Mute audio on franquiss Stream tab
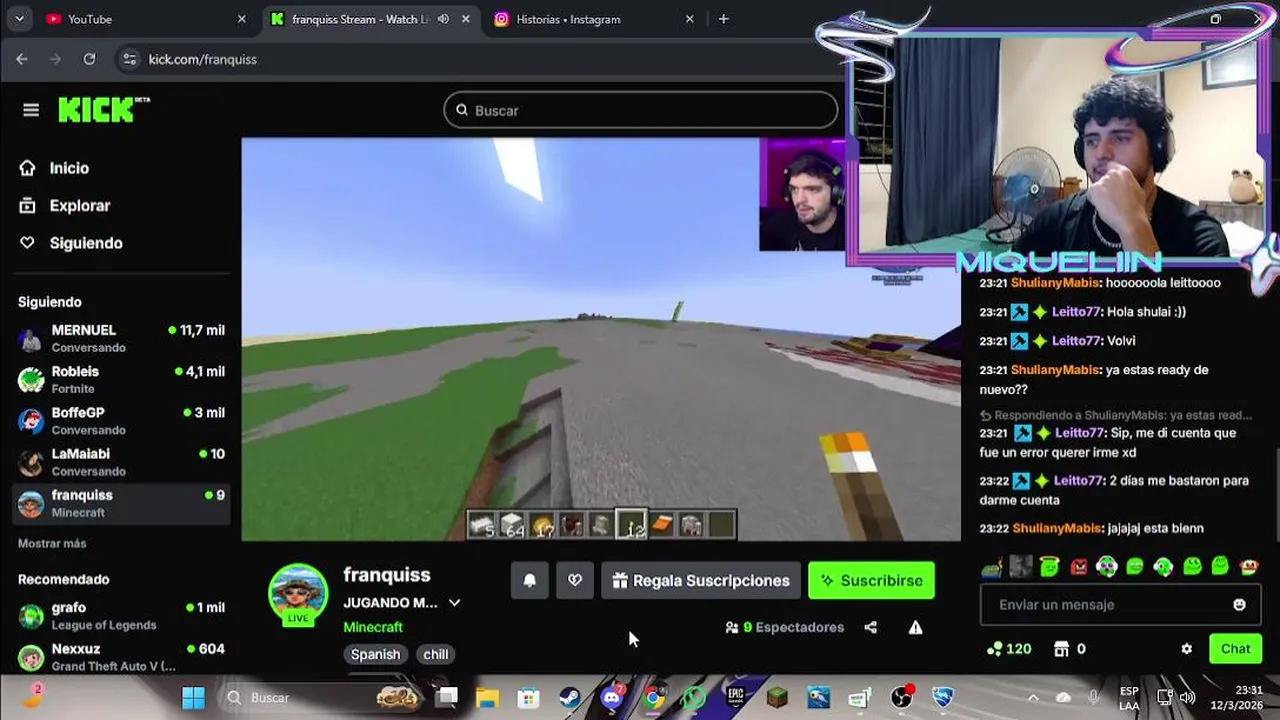 443,19
